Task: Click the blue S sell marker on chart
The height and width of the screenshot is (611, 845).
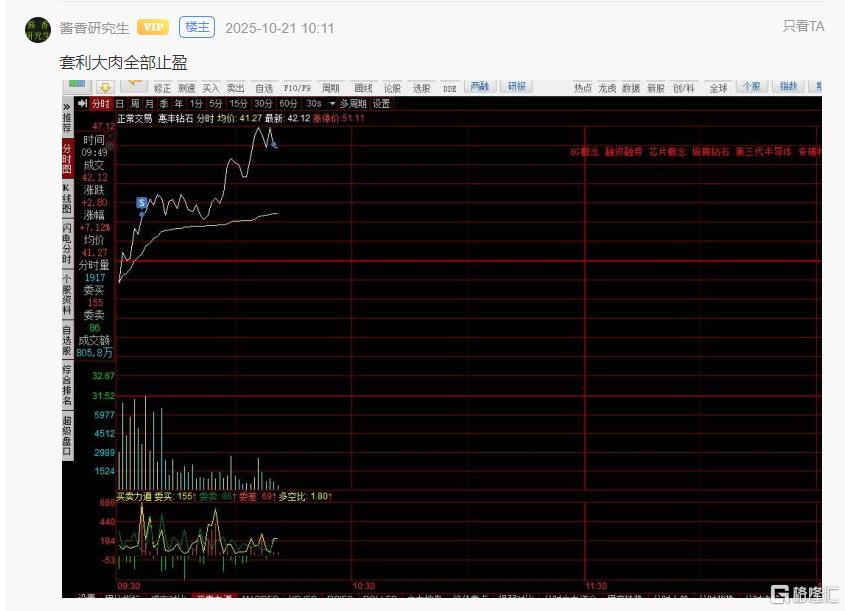Action: [142, 203]
